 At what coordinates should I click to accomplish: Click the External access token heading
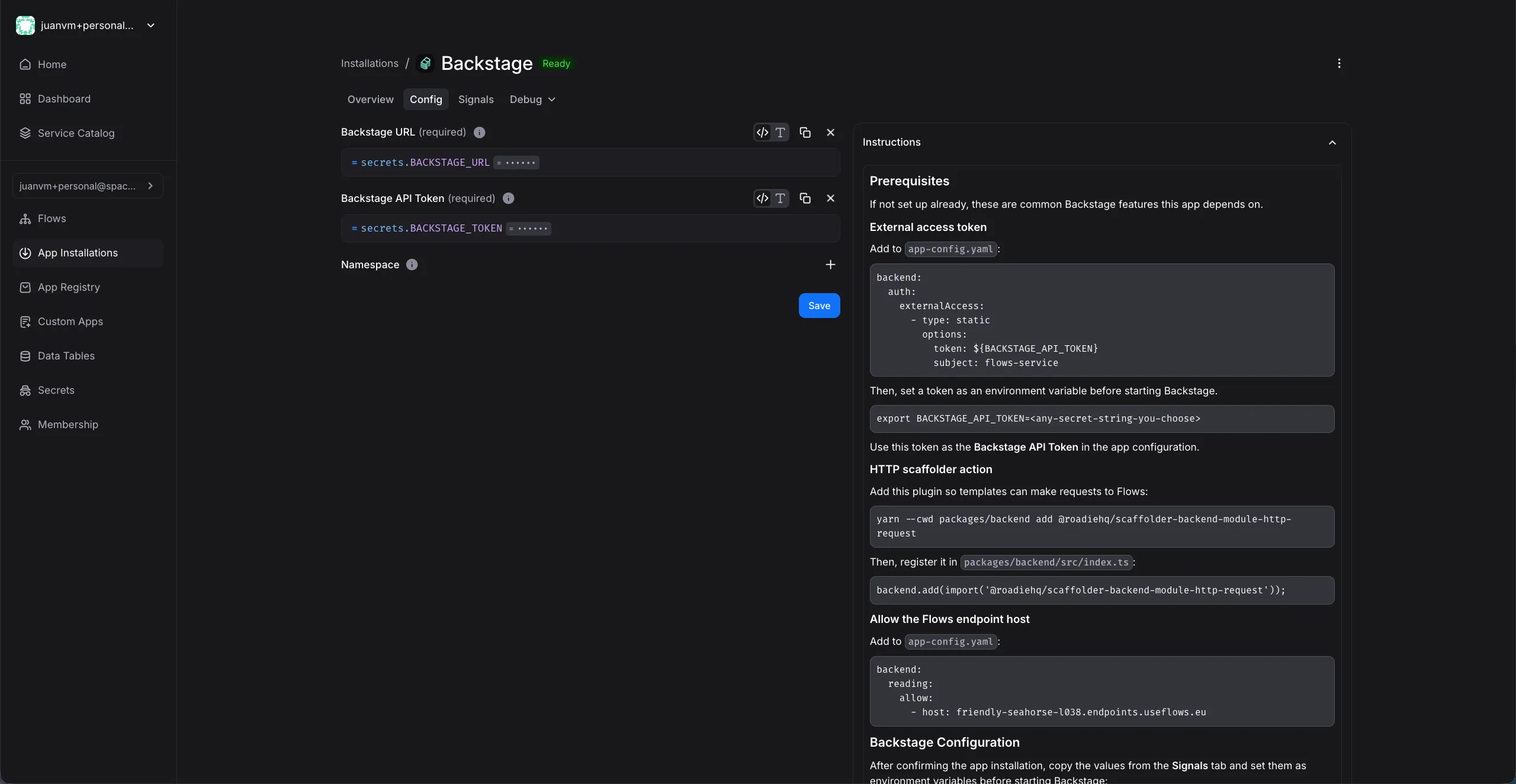(x=928, y=227)
